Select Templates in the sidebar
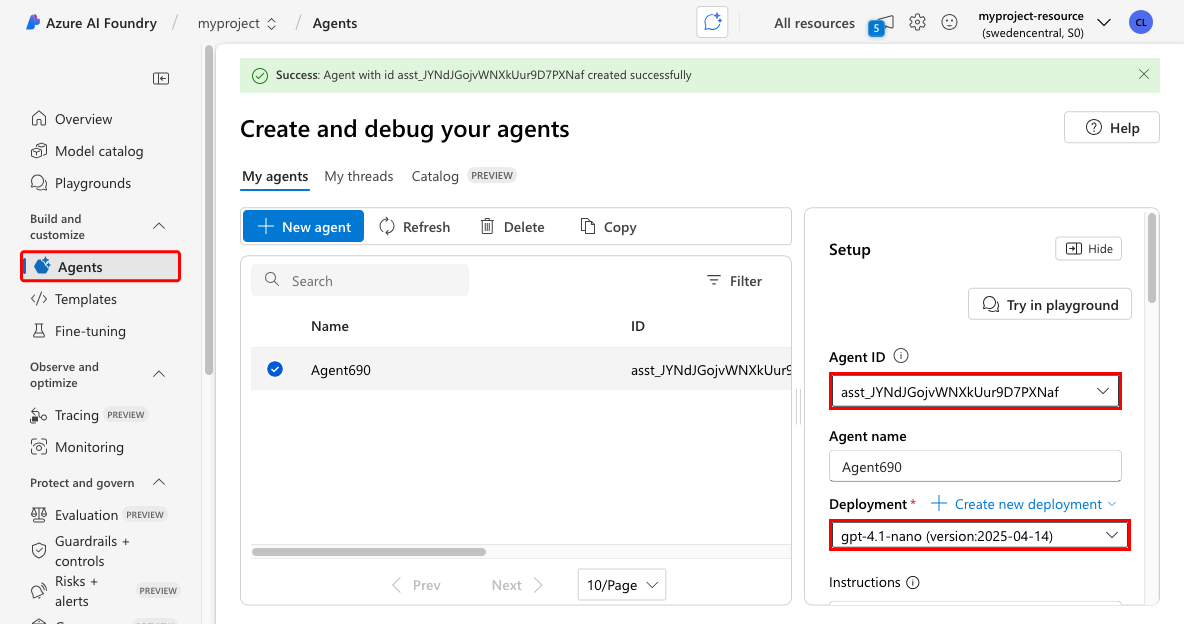The width and height of the screenshot is (1184, 624). pyautogui.click(x=87, y=298)
